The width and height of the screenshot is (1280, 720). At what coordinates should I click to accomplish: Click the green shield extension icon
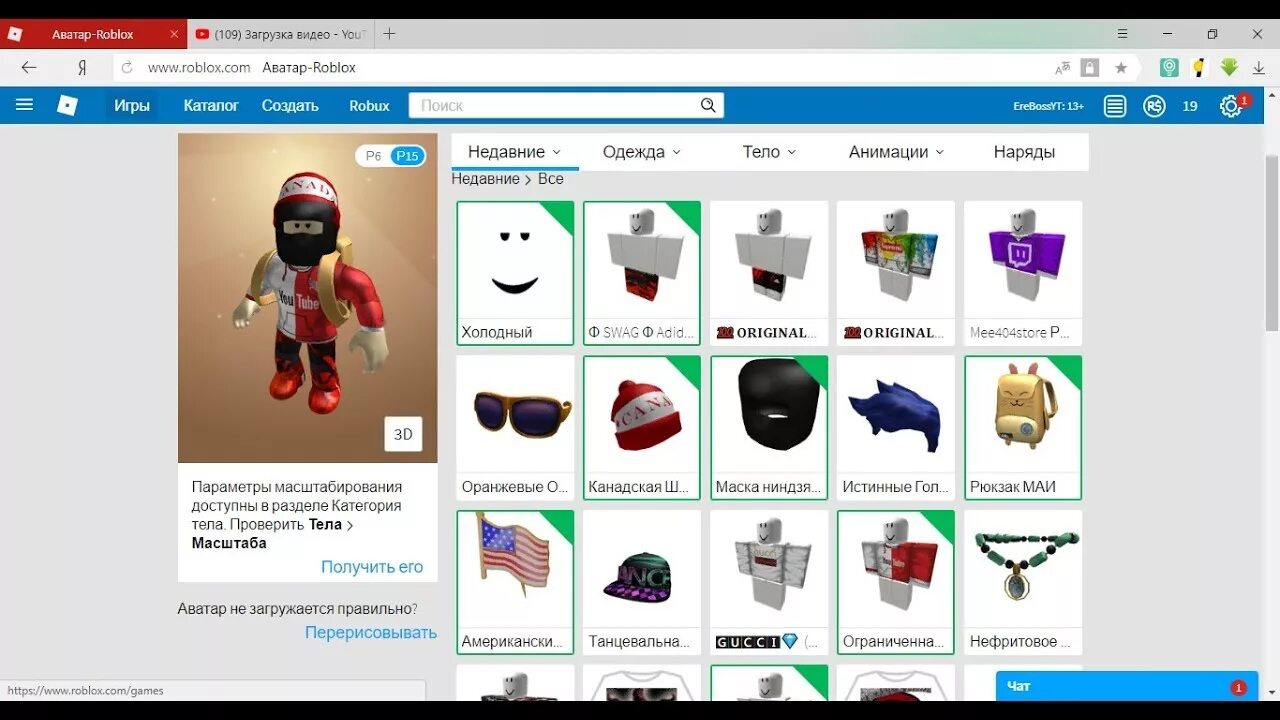point(1169,68)
